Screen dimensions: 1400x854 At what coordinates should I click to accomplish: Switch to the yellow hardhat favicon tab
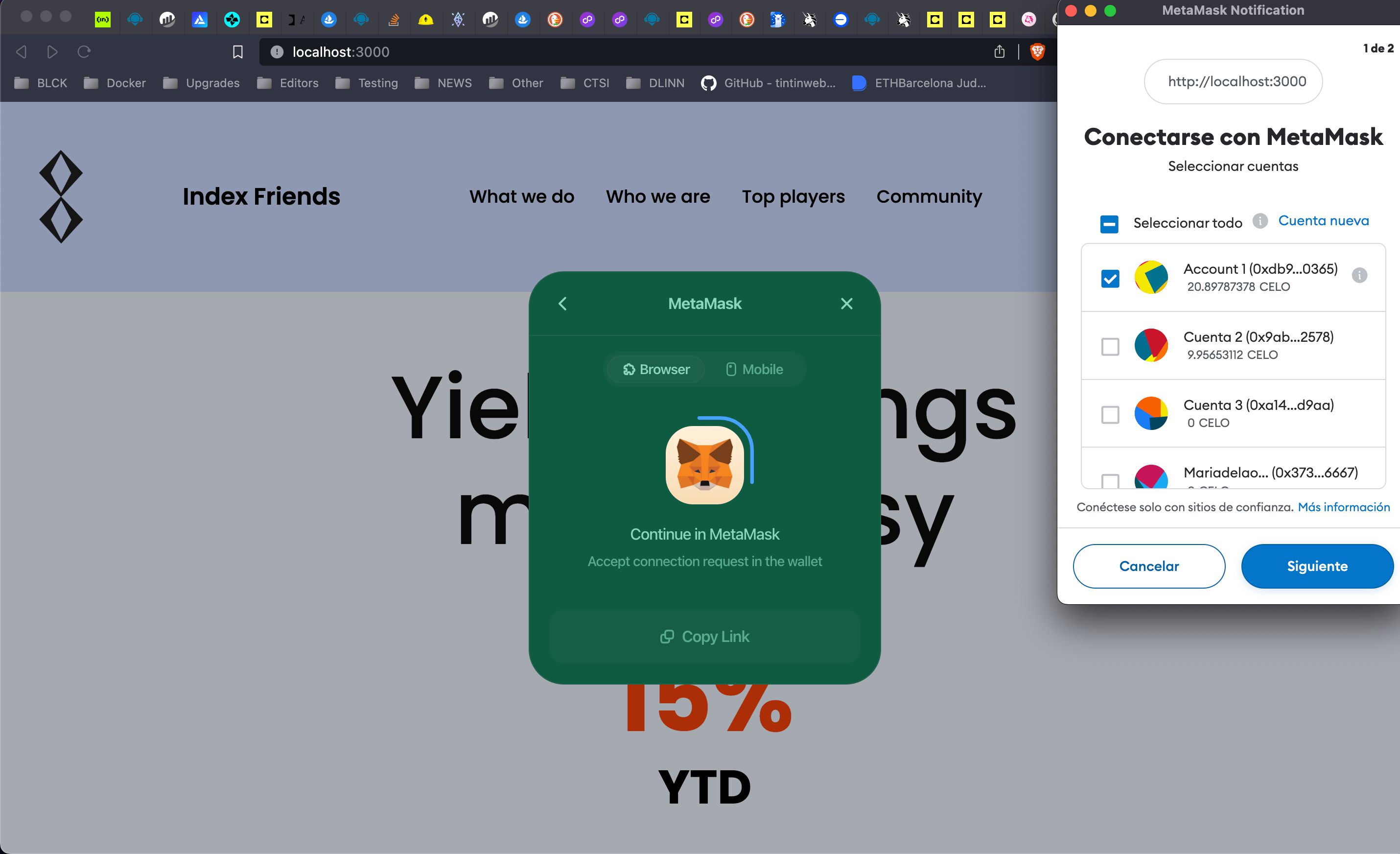[425, 20]
